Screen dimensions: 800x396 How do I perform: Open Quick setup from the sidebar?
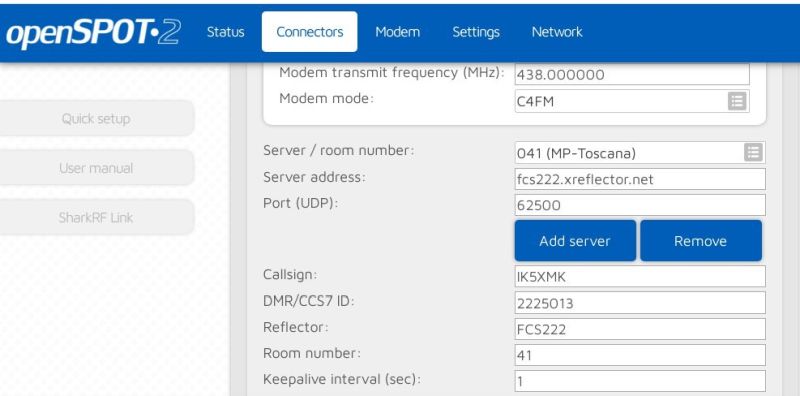tap(95, 118)
